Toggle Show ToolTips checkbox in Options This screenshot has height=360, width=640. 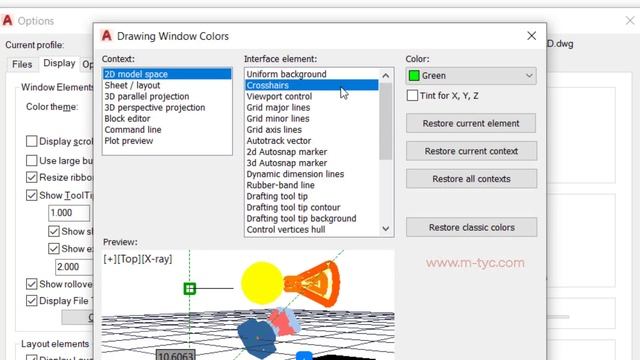[31, 195]
